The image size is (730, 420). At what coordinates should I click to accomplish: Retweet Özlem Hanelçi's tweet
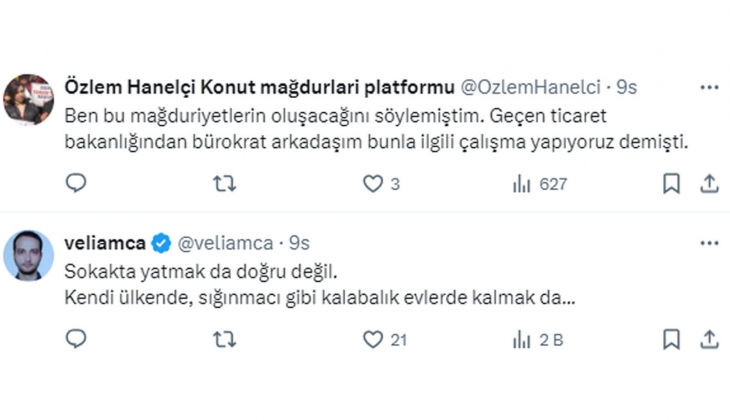click(x=224, y=184)
